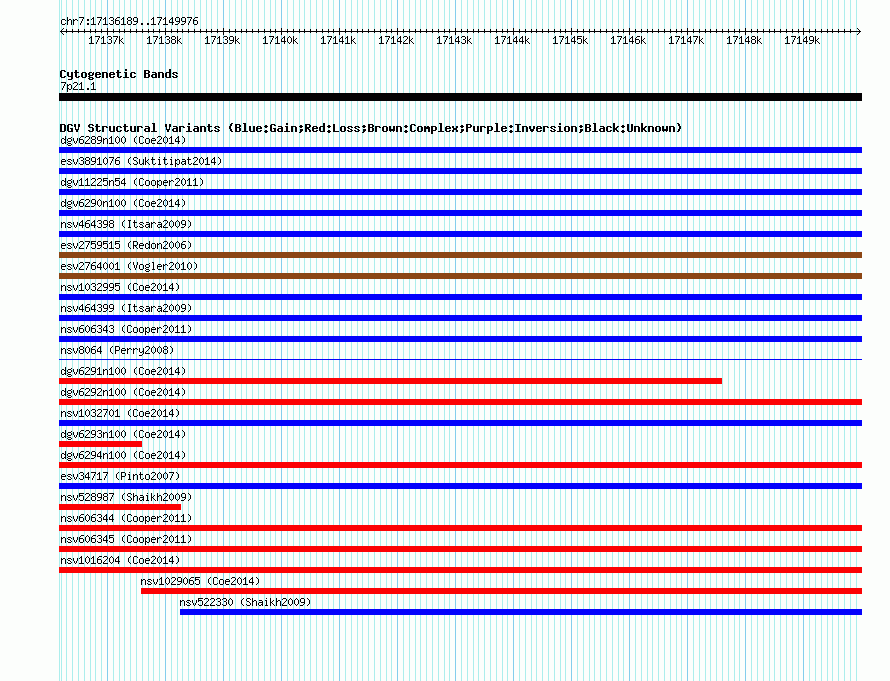This screenshot has width=890, height=681.
Task: Click esv34717 (Pinto2007) label
Action: [x=120, y=476]
